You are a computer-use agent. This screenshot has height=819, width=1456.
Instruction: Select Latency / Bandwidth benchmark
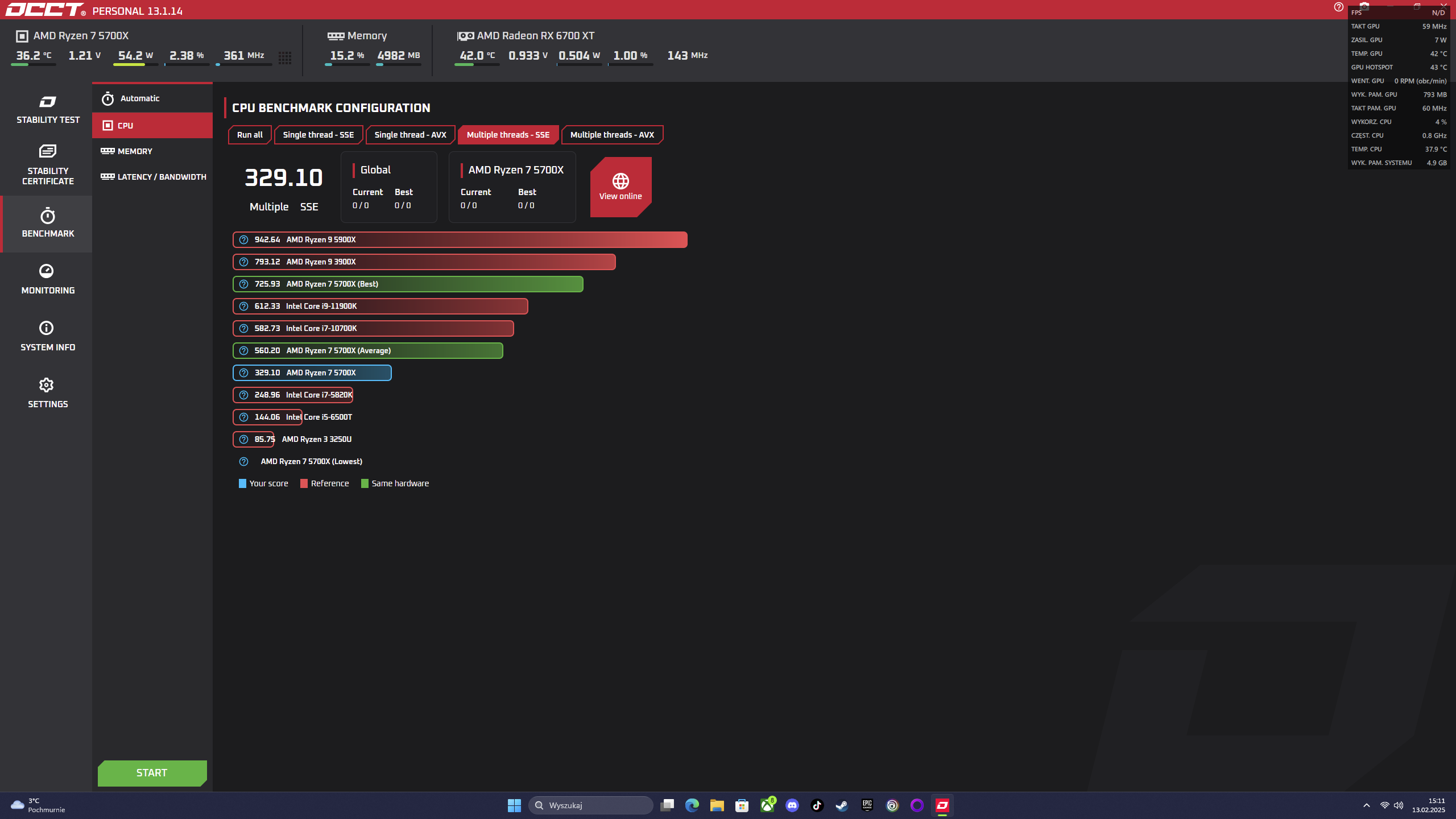(x=162, y=177)
